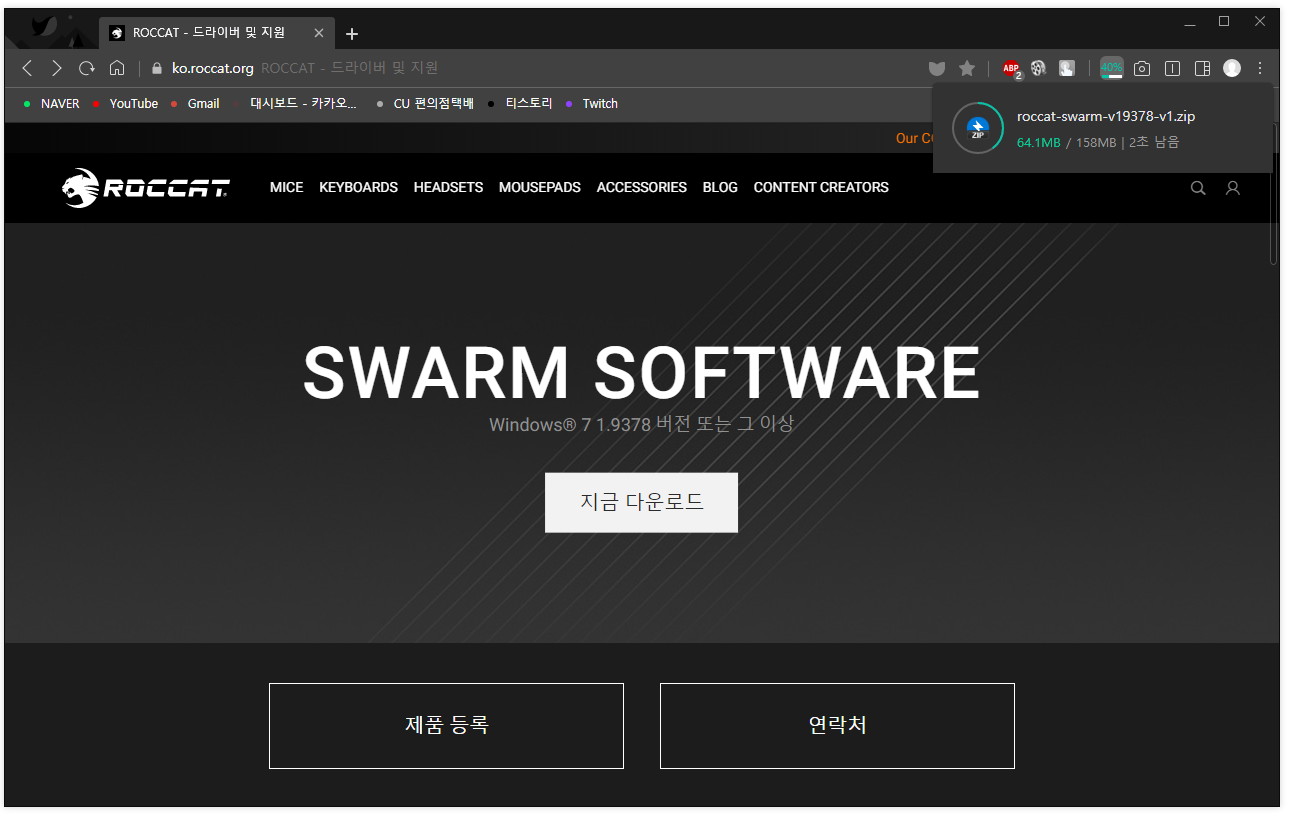The height and width of the screenshot is (834, 1301).
Task: Click the 지금 다운로드 button
Action: (641, 502)
